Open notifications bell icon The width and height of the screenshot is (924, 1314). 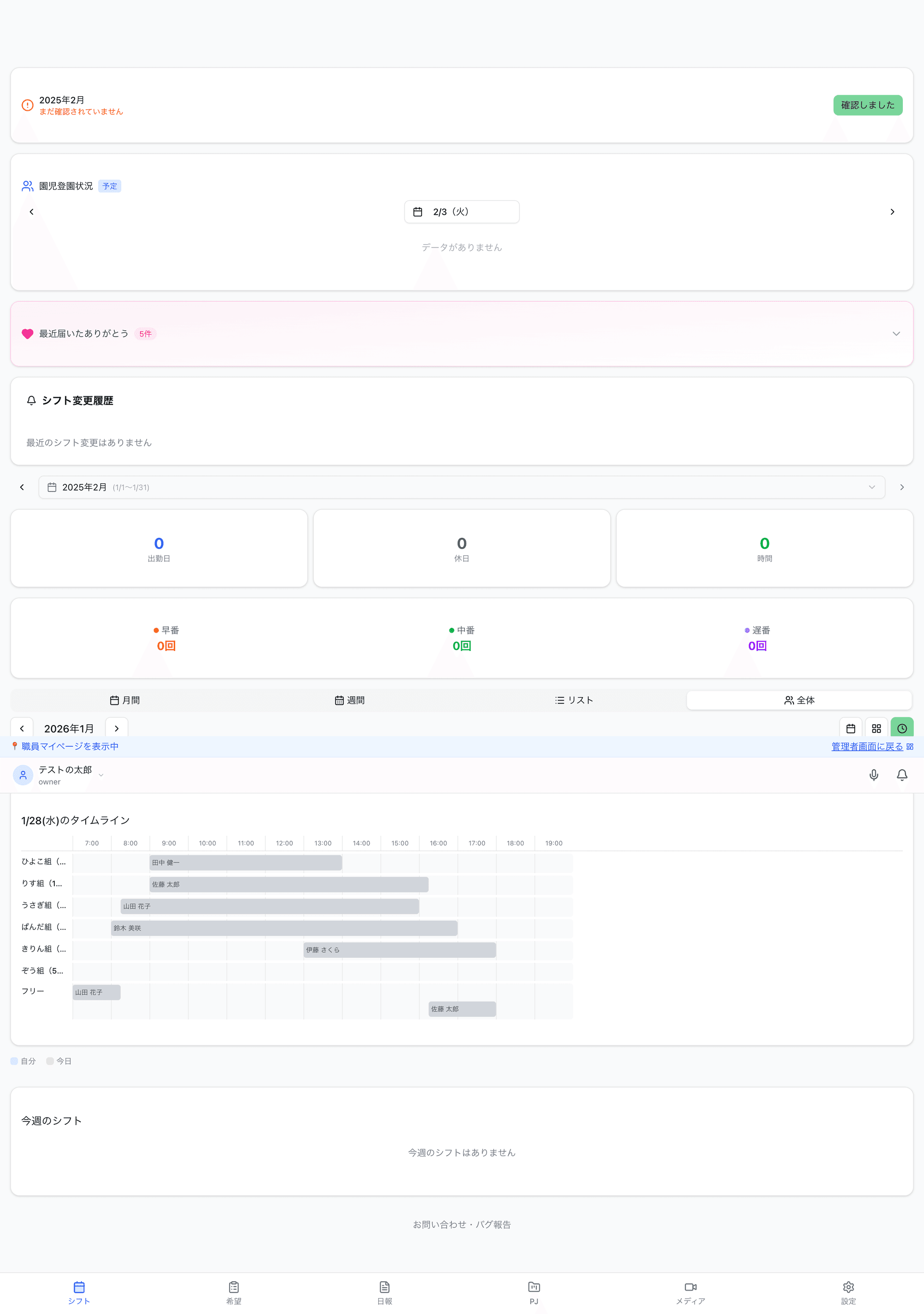(902, 775)
